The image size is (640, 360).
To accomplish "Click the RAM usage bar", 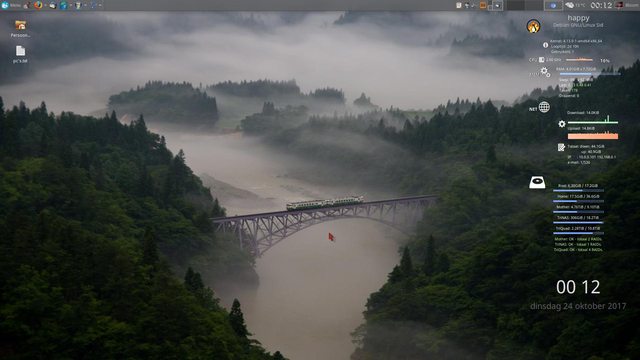I will (x=590, y=74).
